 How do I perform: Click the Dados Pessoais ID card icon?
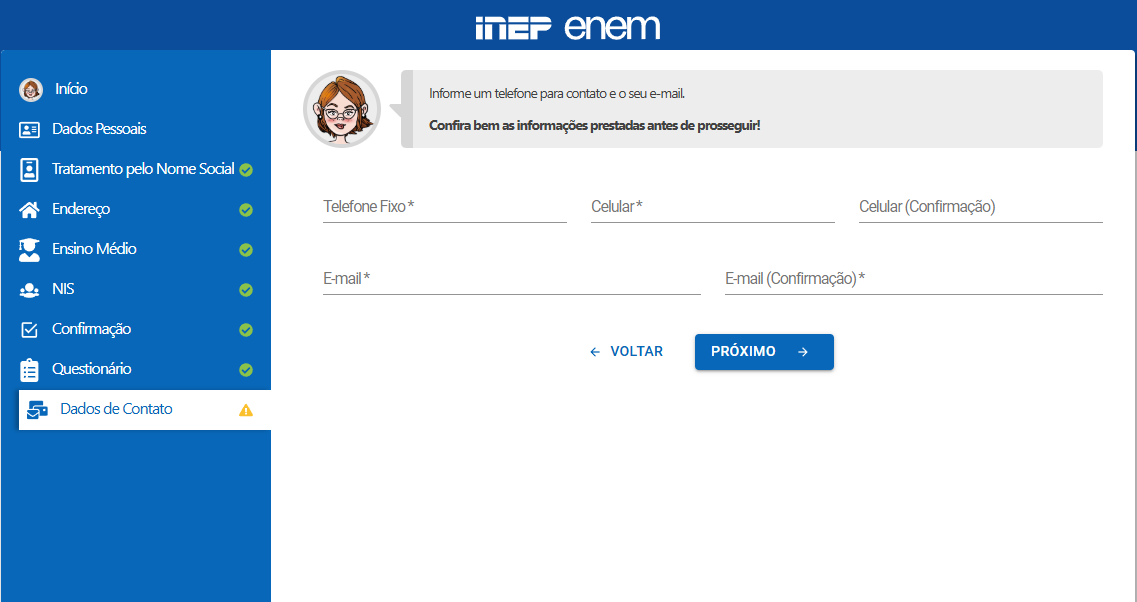pos(30,130)
